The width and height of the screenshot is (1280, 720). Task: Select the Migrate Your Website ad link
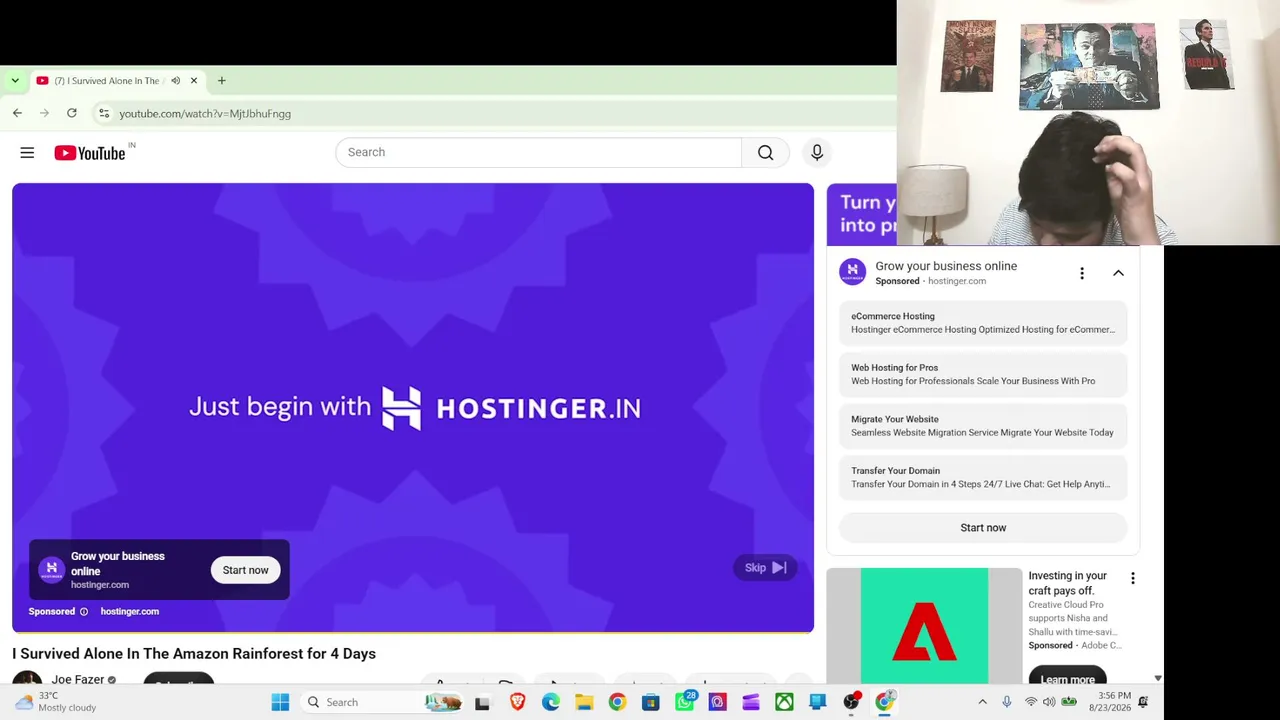[983, 426]
